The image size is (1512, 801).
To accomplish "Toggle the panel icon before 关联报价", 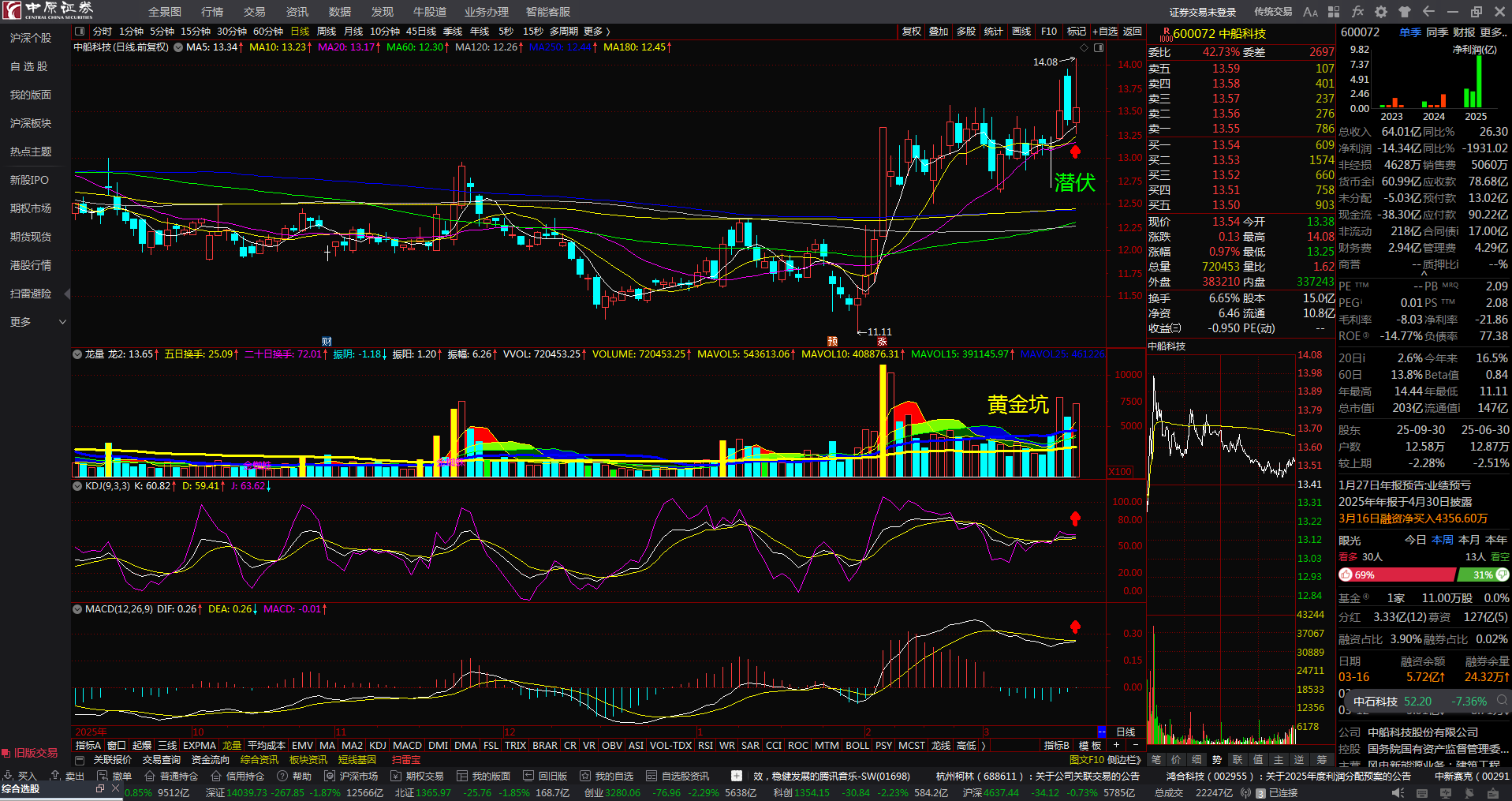I will click(80, 760).
